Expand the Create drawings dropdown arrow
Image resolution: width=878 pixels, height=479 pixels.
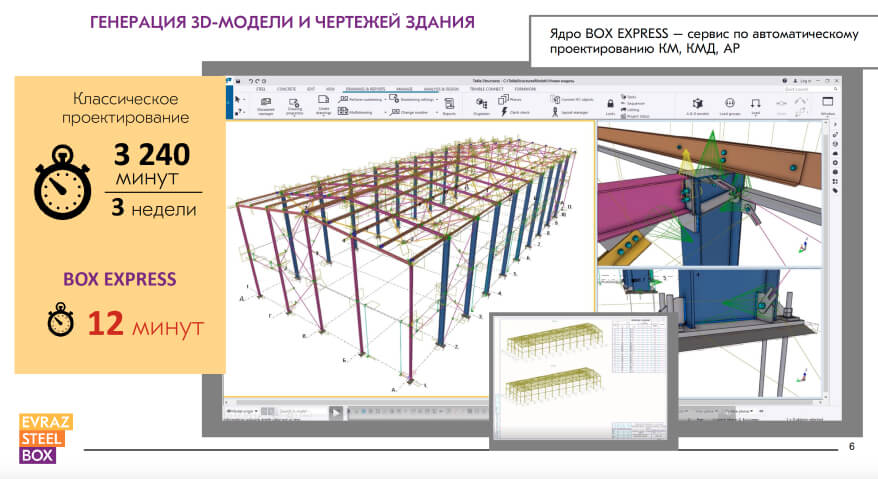324,116
